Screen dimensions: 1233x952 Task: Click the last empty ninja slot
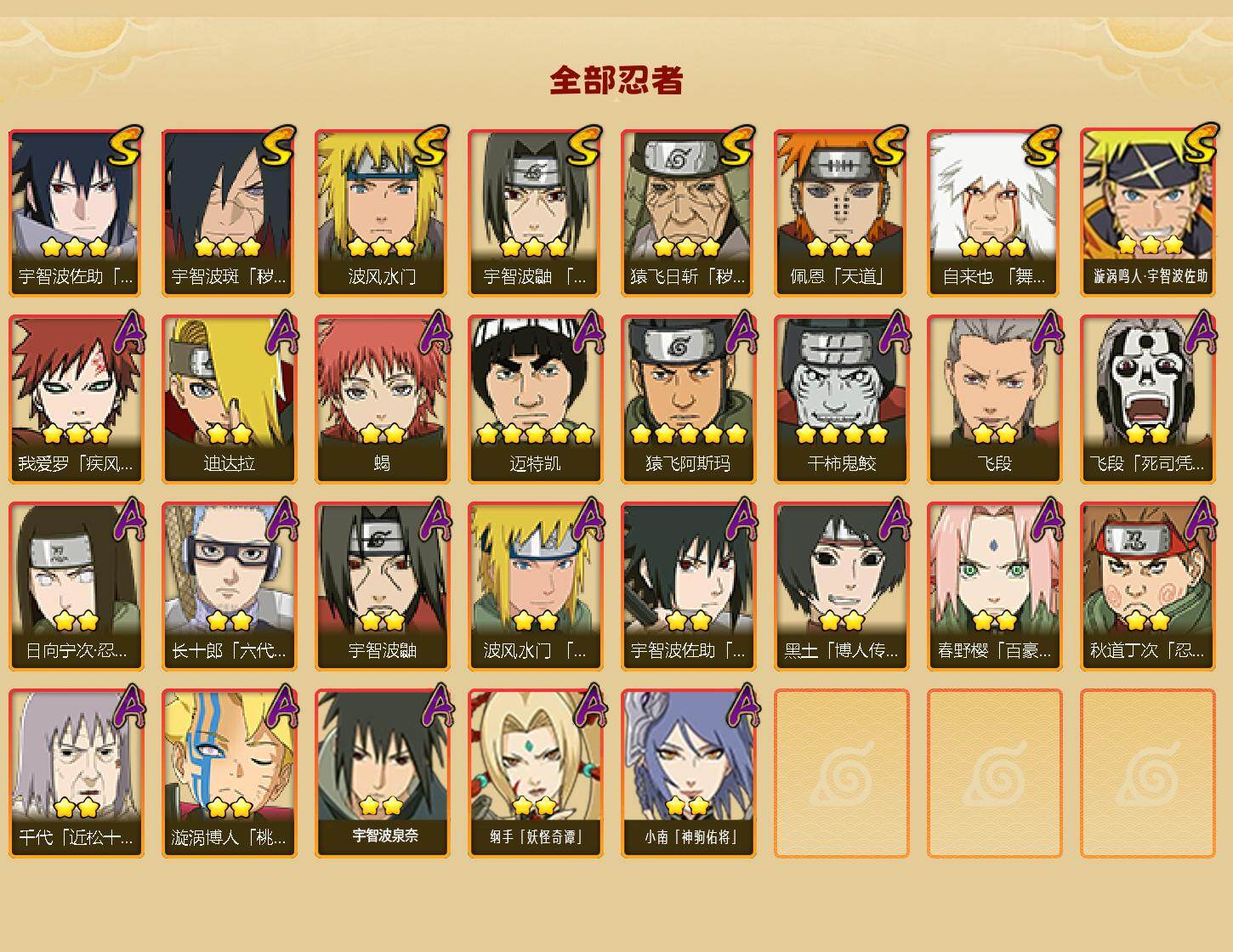tap(1147, 773)
